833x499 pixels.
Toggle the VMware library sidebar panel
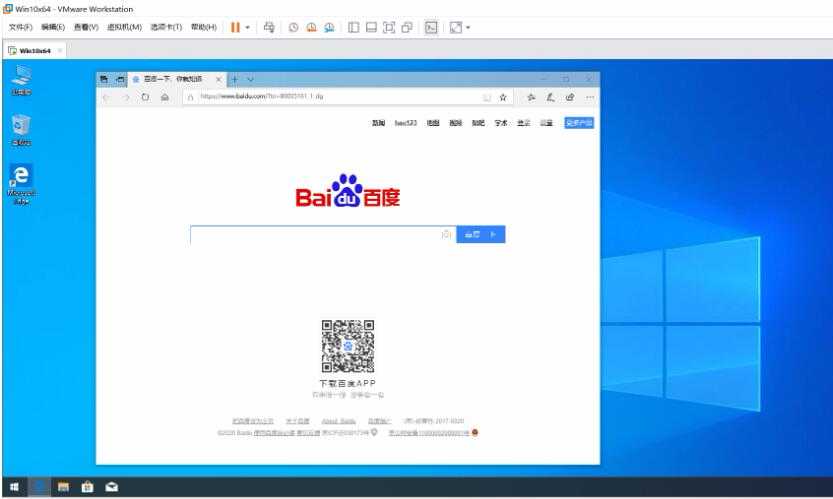pyautogui.click(x=353, y=28)
